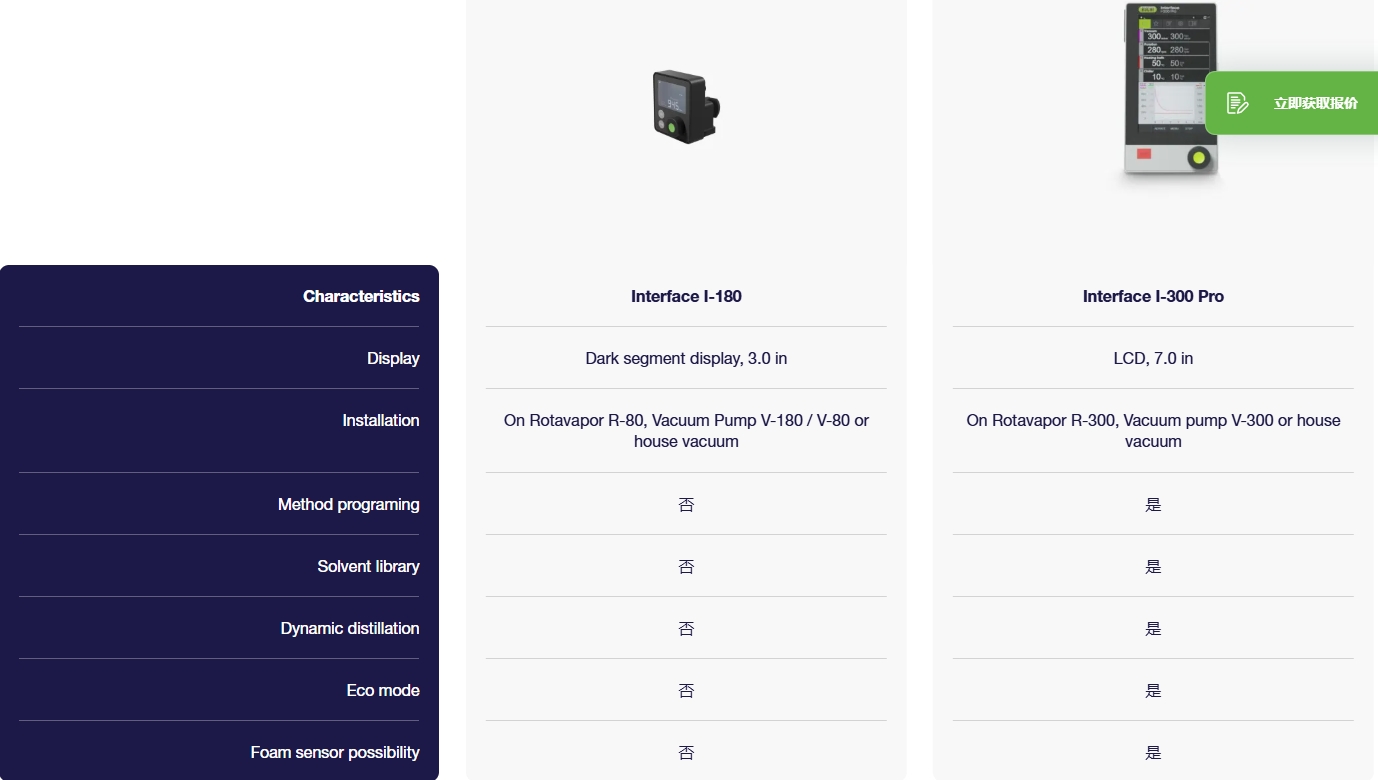Screen dimensions: 1378x780
Task: Select the Installation row label
Action: [x=380, y=420]
